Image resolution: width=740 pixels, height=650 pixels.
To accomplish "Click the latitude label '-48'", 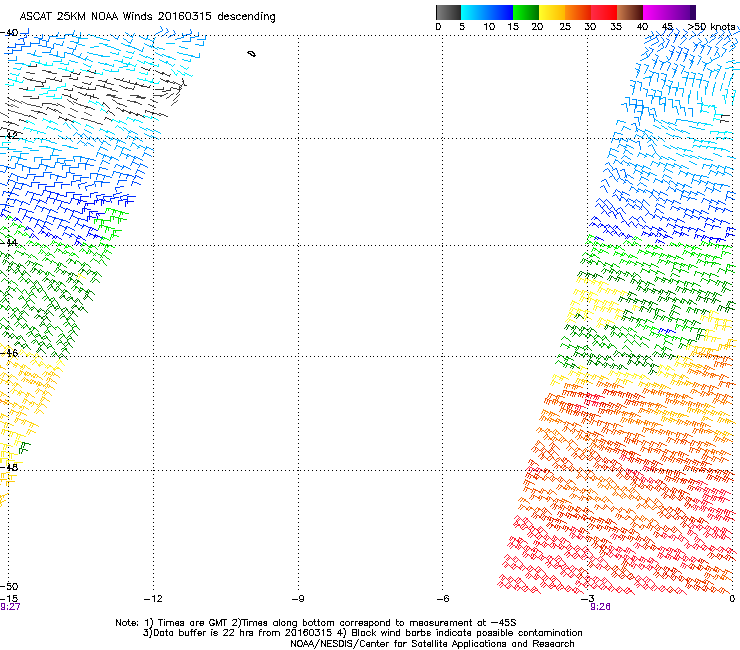I will 9,467.
